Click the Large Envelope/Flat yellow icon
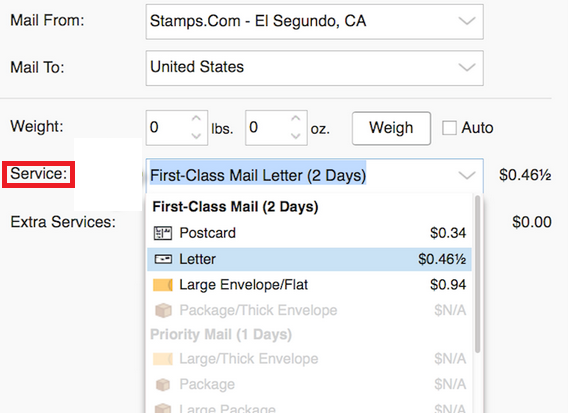The height and width of the screenshot is (413, 568). [163, 285]
